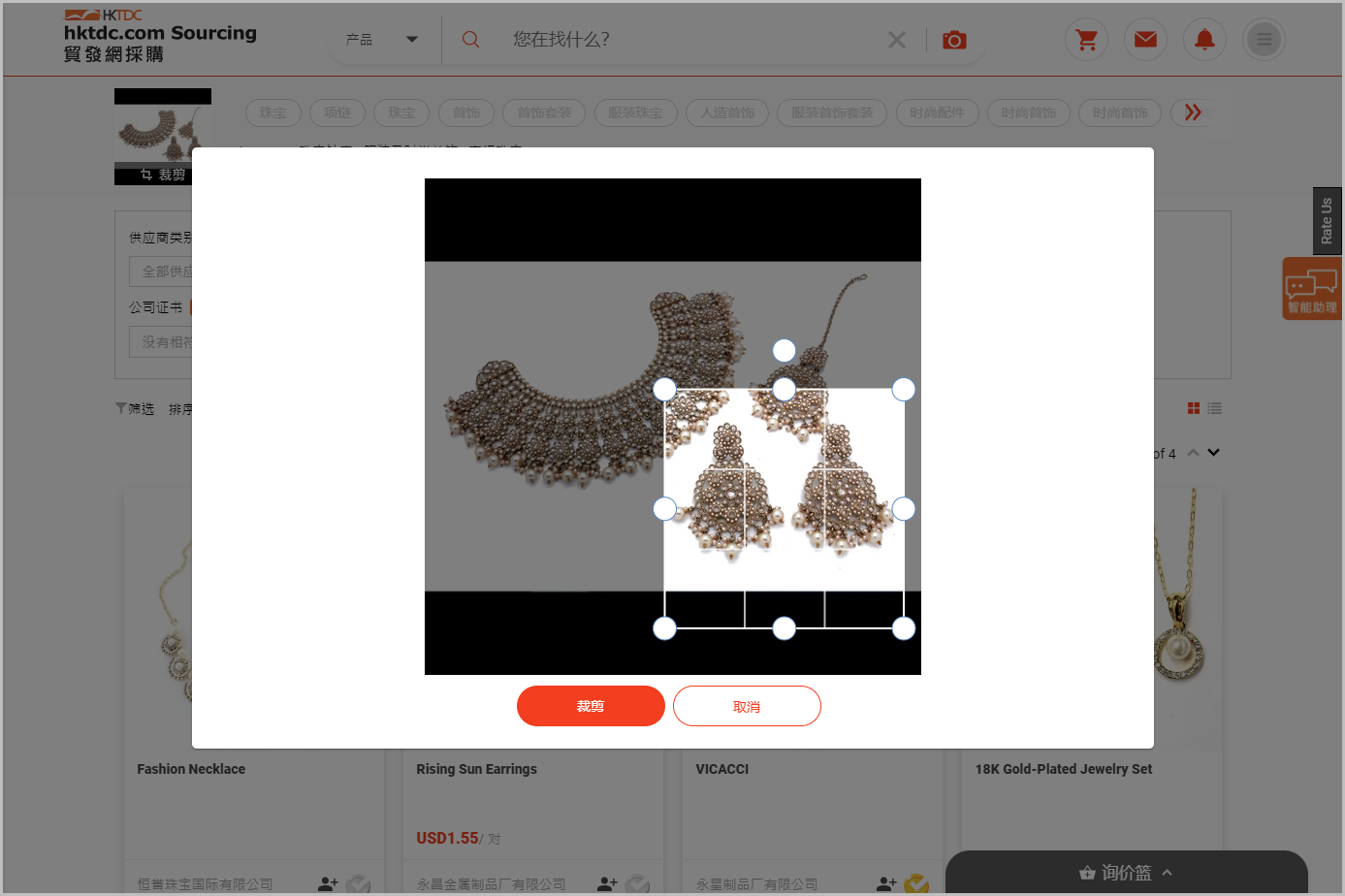Viewport: 1345px width, 896px height.
Task: Open the 筛选 filter control
Action: coord(135,409)
